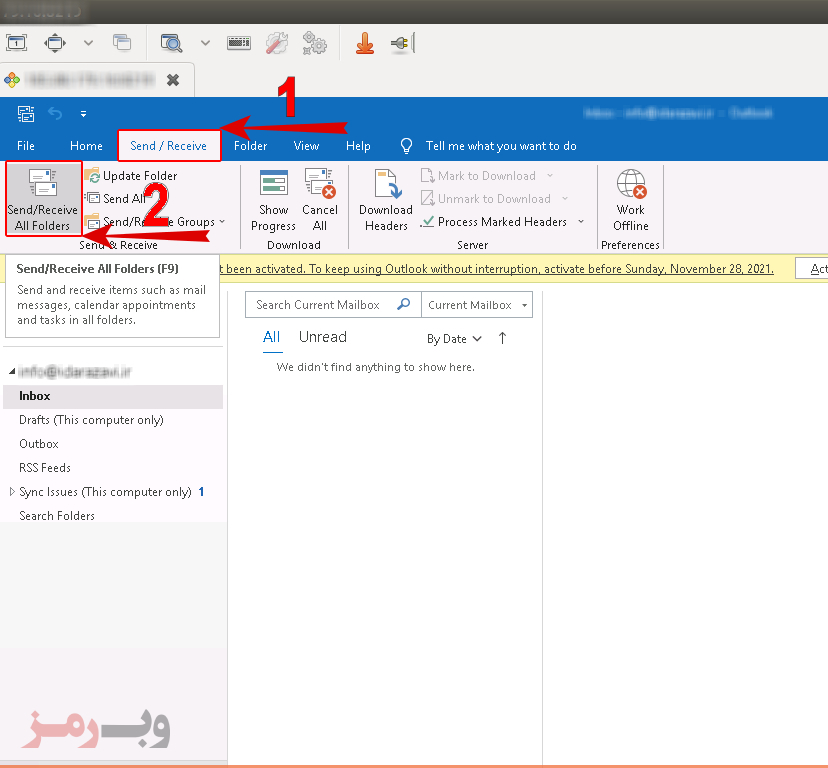The height and width of the screenshot is (768, 828).
Task: Select Sync Issues (This computer only)
Action: click(105, 492)
